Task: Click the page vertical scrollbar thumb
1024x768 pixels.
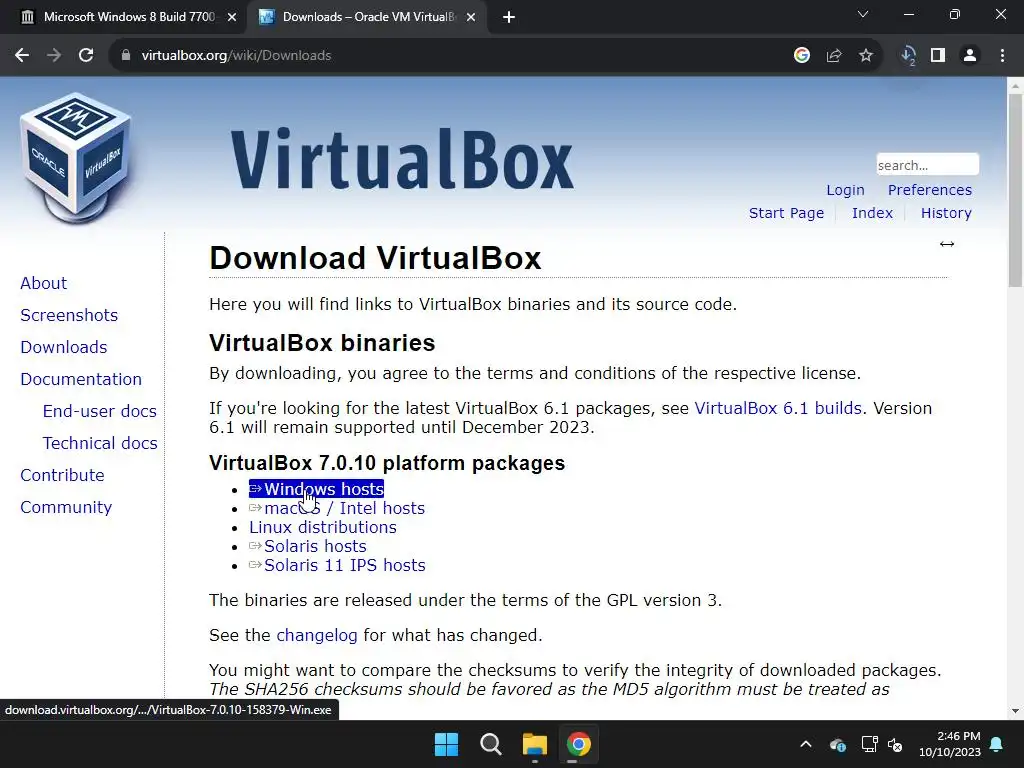Action: [x=1015, y=190]
